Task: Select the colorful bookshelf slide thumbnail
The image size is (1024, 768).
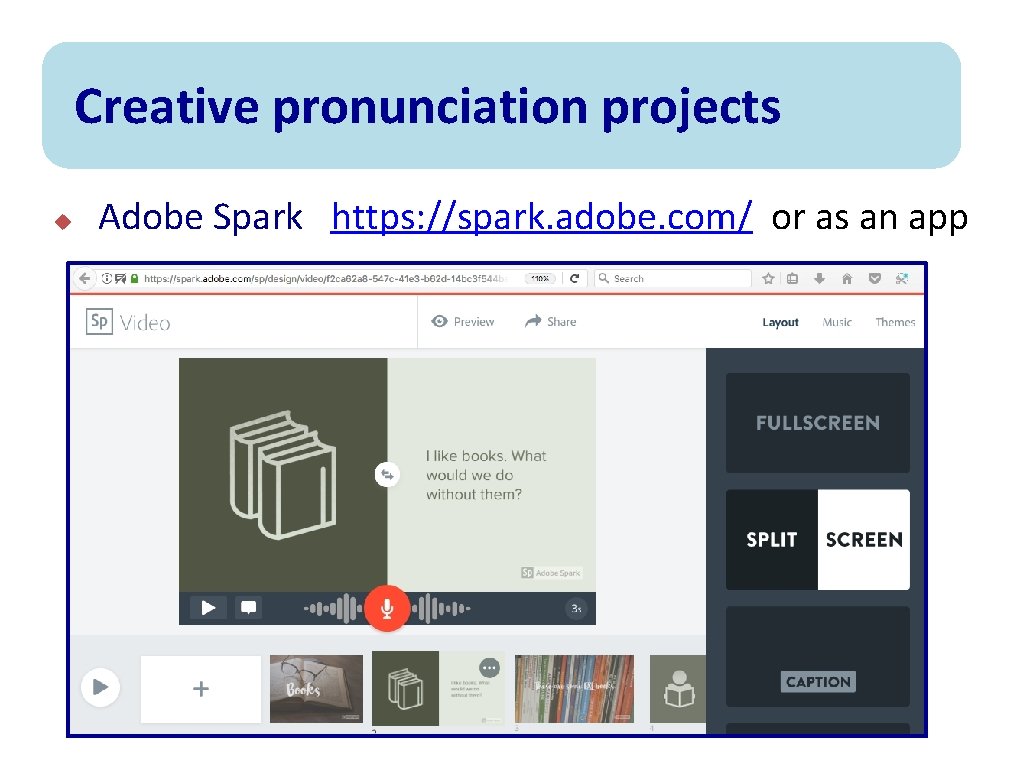Action: pyautogui.click(x=575, y=689)
